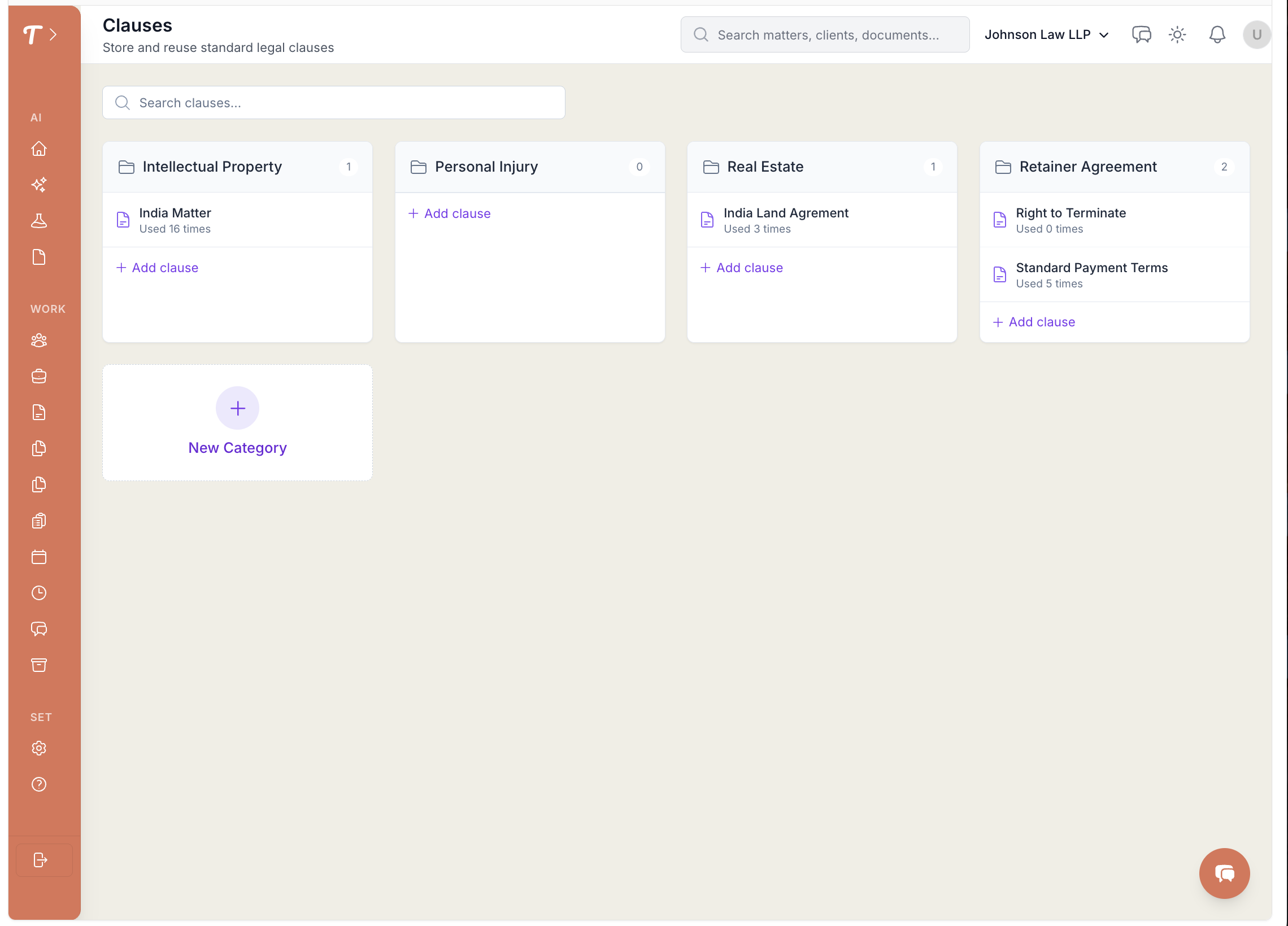Open the clients people icon in sidebar

point(38,340)
